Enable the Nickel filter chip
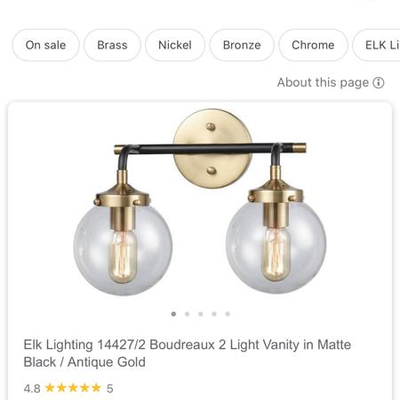The width and height of the screenshot is (400, 400). pyautogui.click(x=175, y=45)
